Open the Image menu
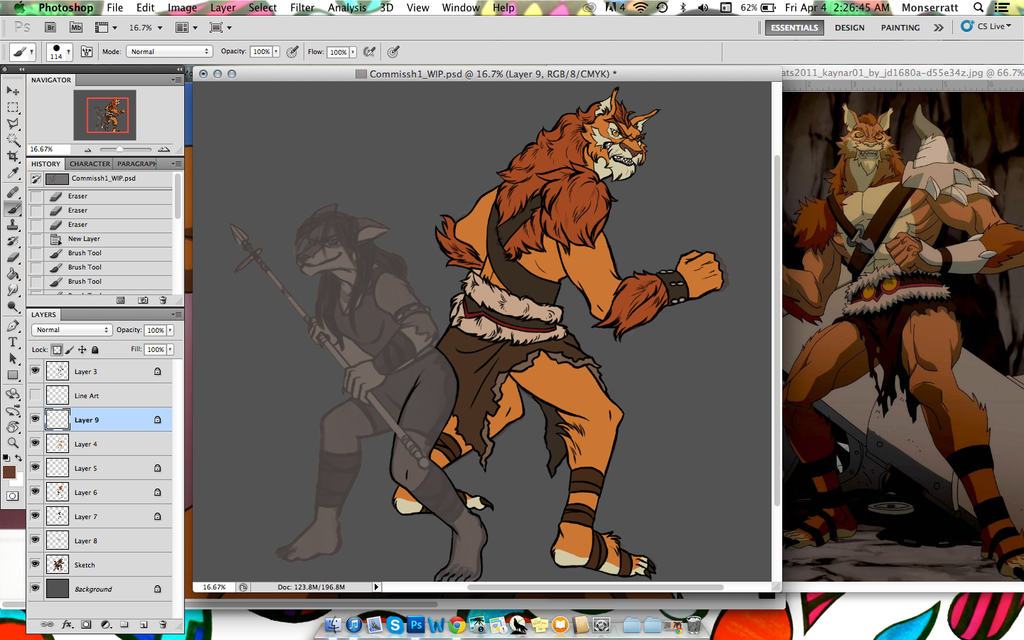This screenshot has width=1024, height=640. (x=182, y=8)
